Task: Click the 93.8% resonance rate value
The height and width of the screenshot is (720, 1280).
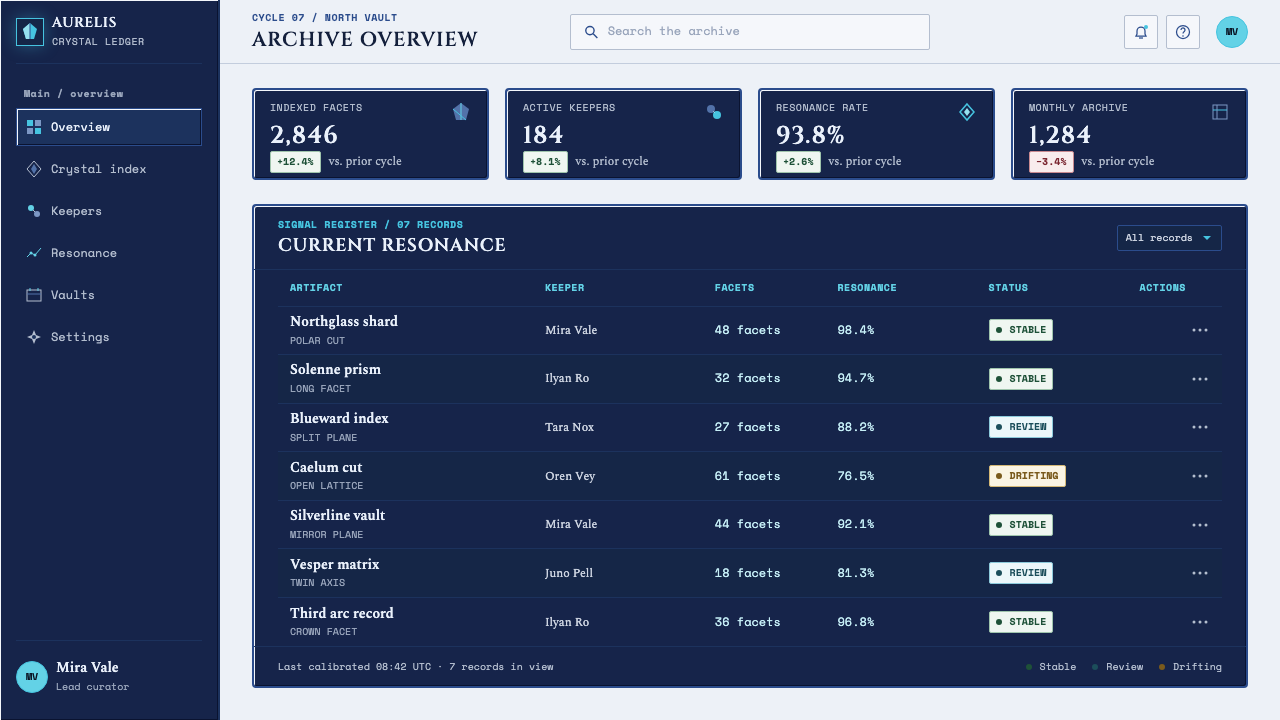Action: (810, 135)
